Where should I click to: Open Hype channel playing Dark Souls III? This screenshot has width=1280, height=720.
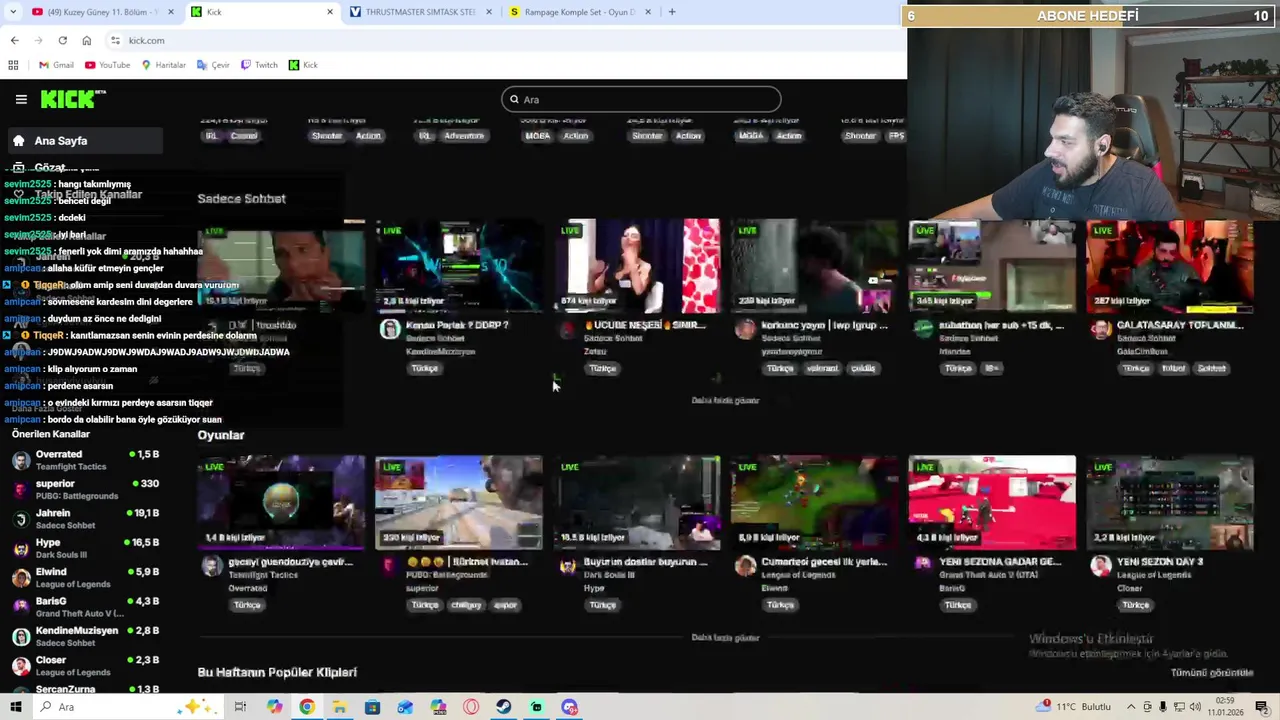tap(85, 548)
